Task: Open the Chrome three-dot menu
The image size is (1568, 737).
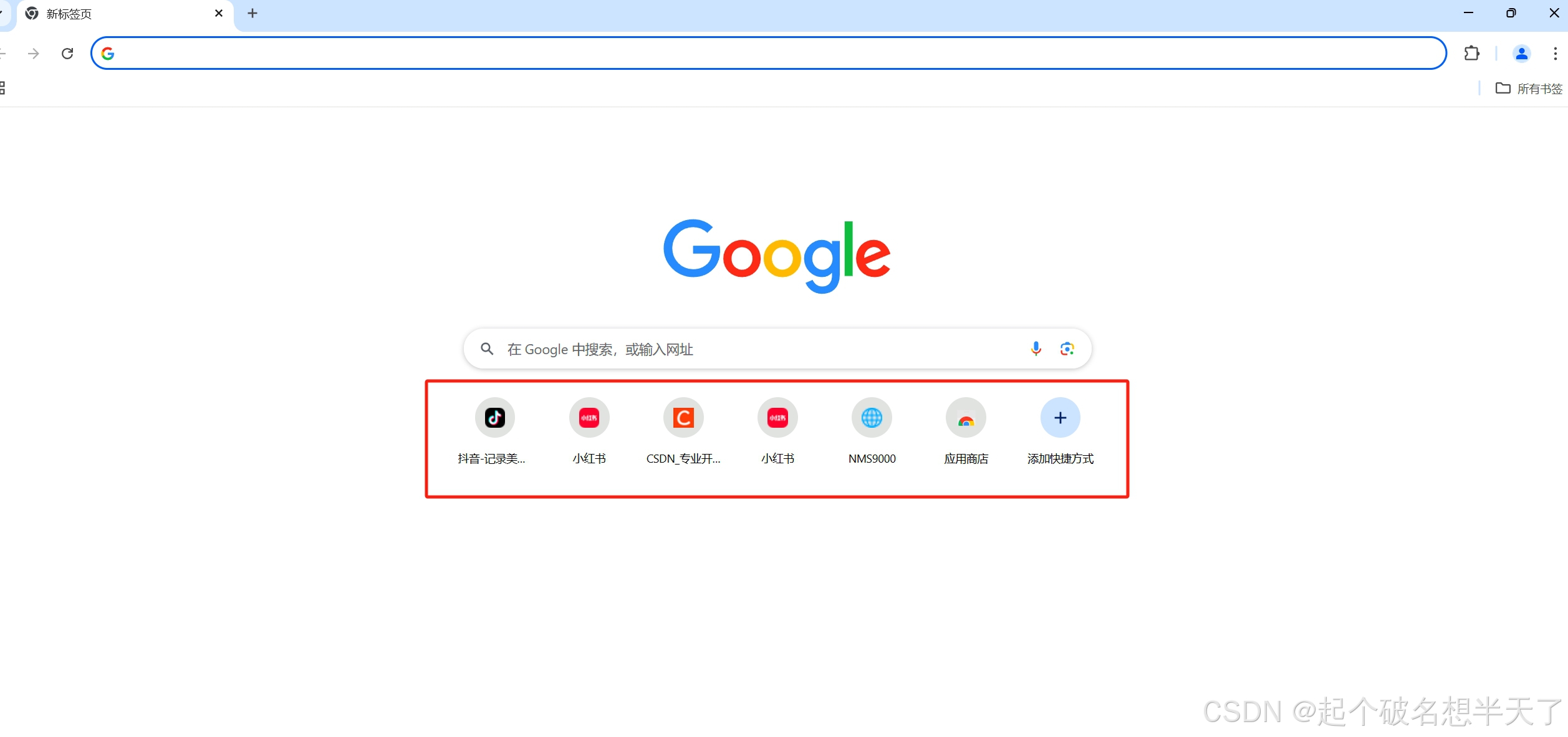Action: pyautogui.click(x=1555, y=54)
